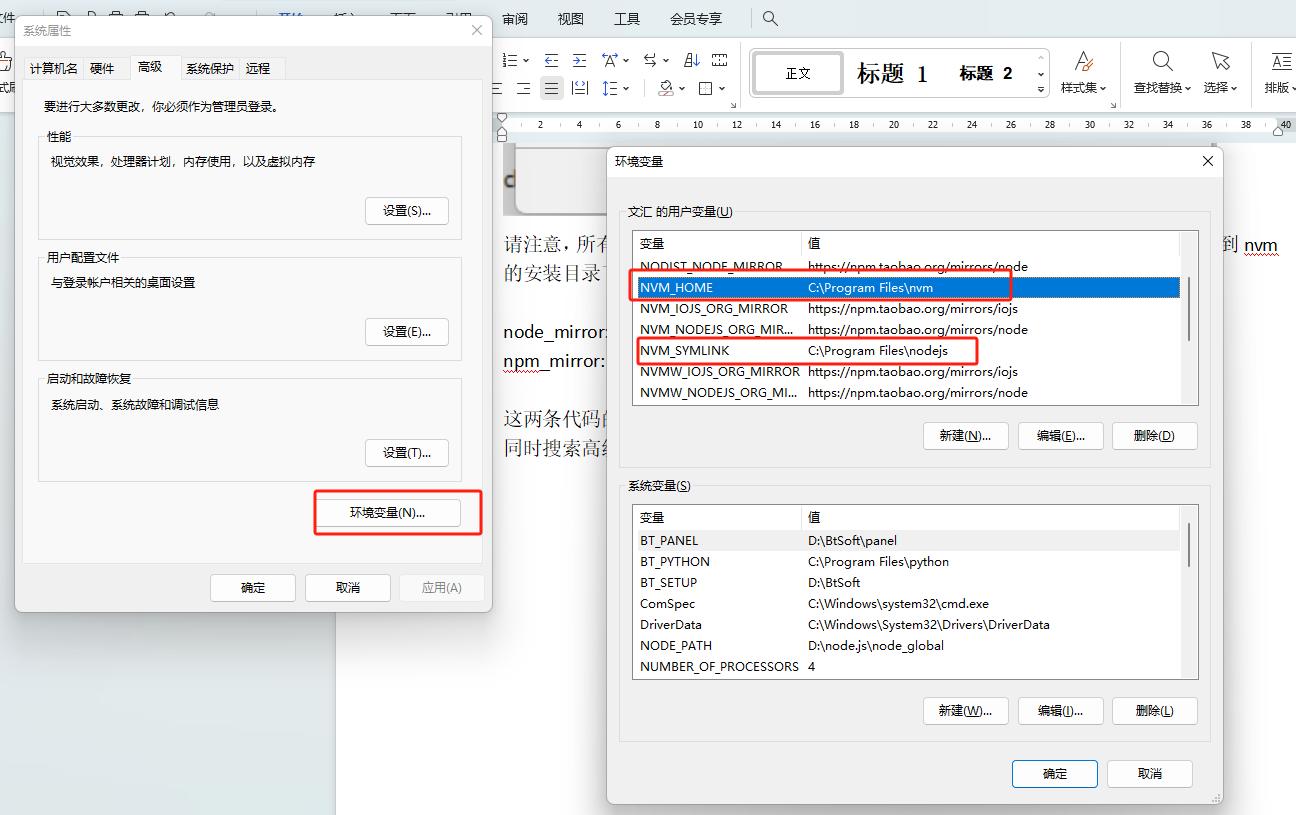Open the paragraph settings dialog launcher
1296x815 pixels.
point(733,105)
